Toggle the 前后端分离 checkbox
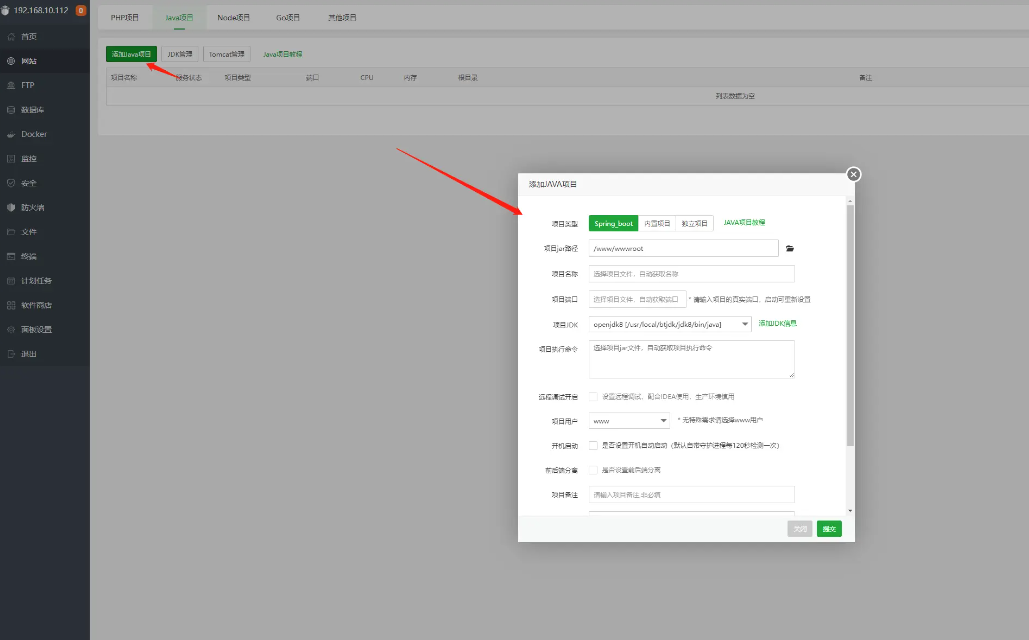 click(x=593, y=469)
